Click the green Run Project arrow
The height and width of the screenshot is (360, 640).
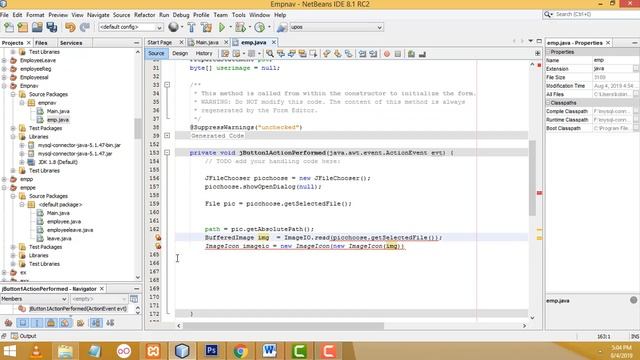pyautogui.click(x=222, y=27)
